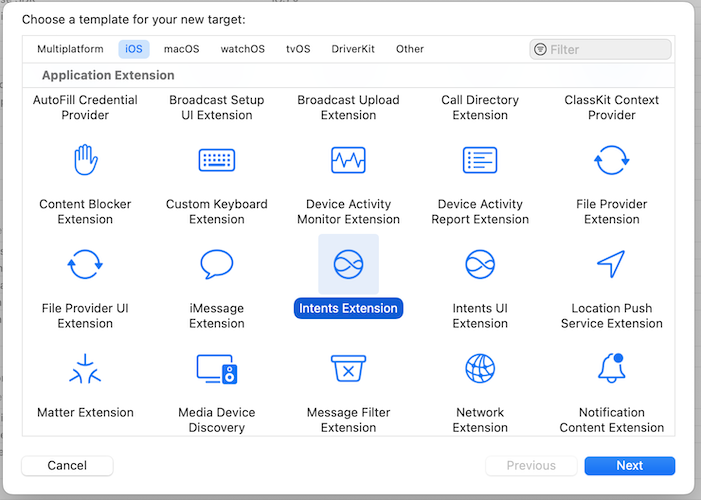This screenshot has height=500, width=701.
Task: Select the iOS platform tab
Action: coord(134,49)
